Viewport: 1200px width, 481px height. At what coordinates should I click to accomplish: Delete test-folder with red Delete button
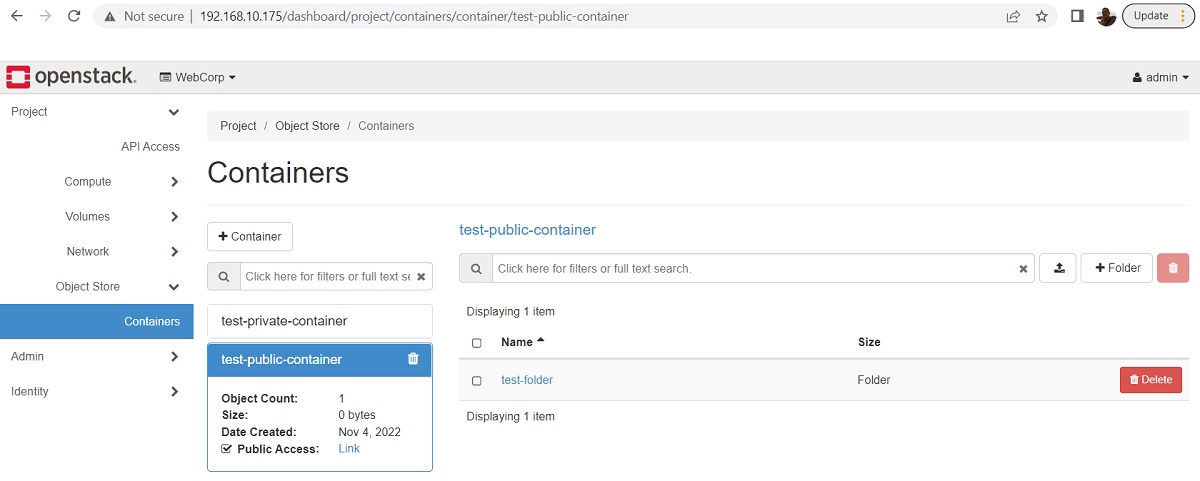pyautogui.click(x=1151, y=380)
